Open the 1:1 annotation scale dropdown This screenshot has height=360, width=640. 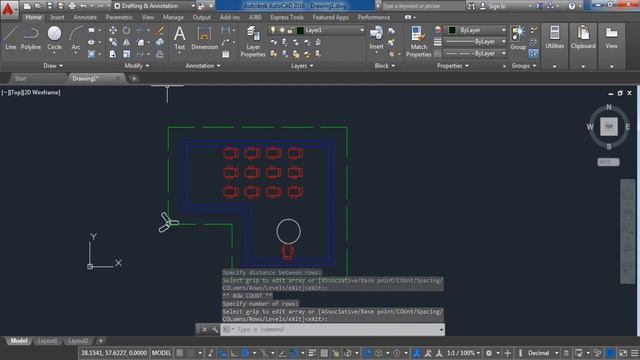[463, 353]
